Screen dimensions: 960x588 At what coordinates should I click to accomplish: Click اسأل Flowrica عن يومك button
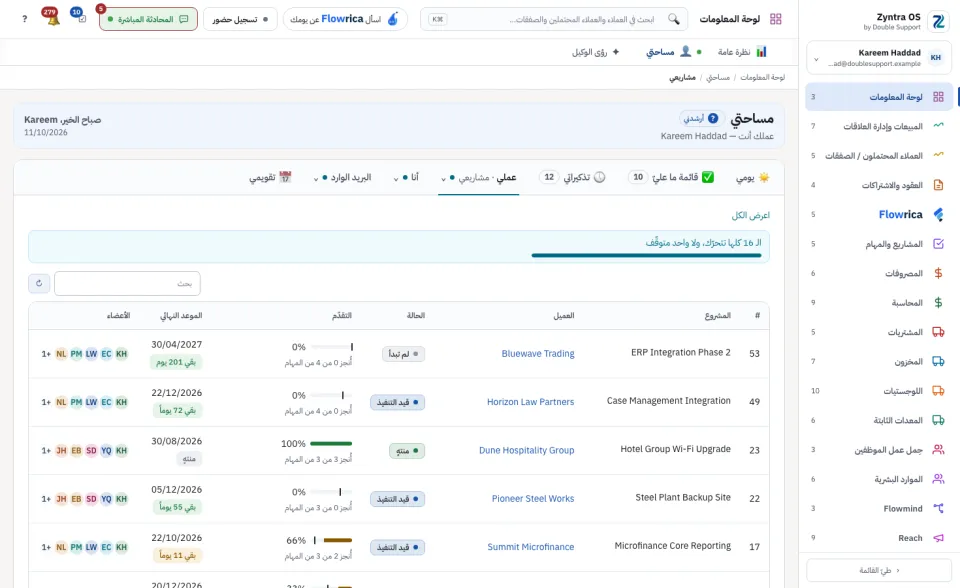[x=345, y=19]
